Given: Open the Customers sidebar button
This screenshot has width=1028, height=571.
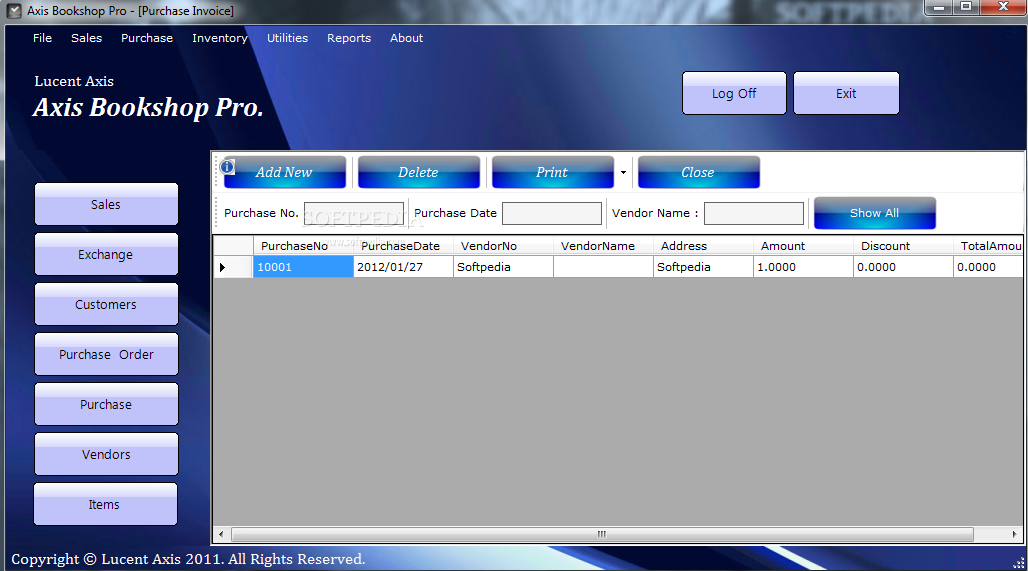Looking at the screenshot, I should [106, 304].
